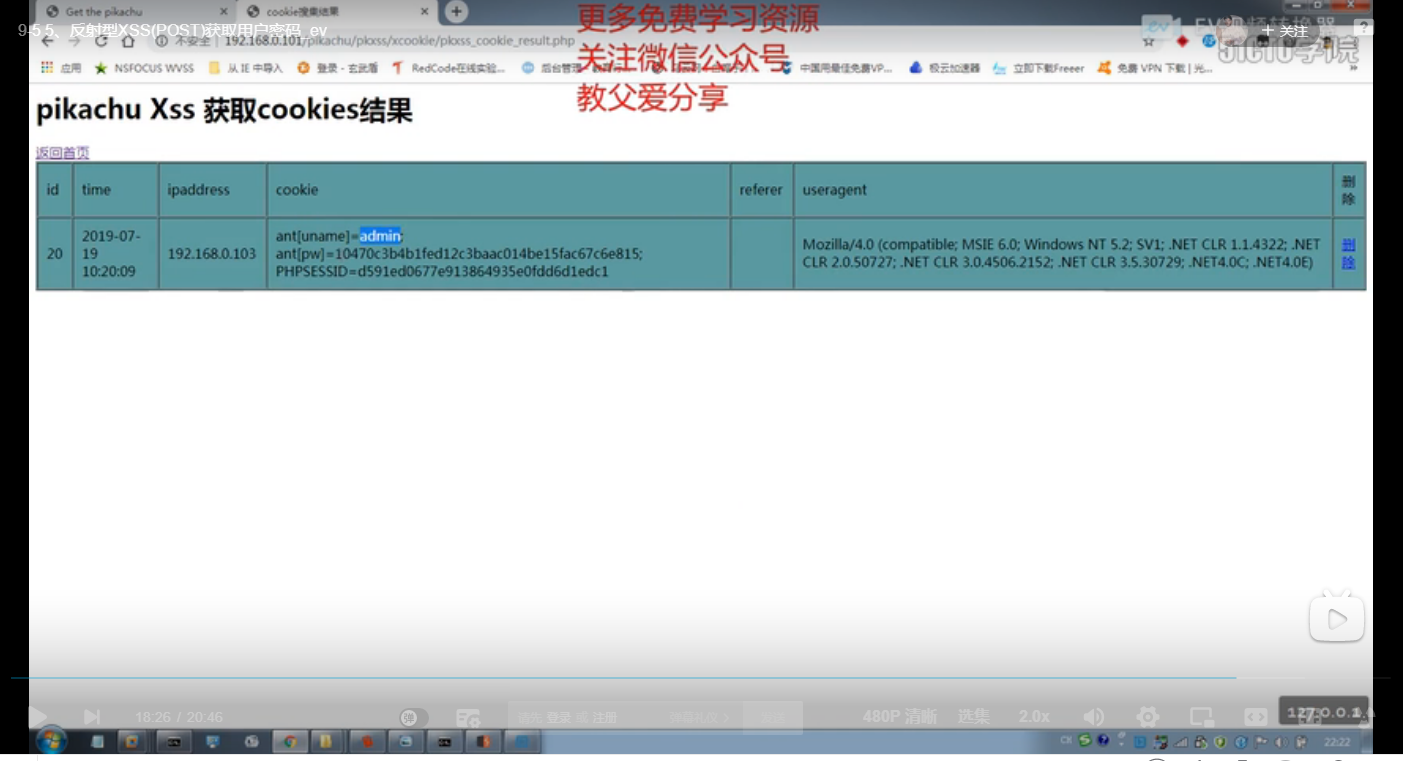
Task: Open the video player settings gear icon
Action: [1146, 716]
